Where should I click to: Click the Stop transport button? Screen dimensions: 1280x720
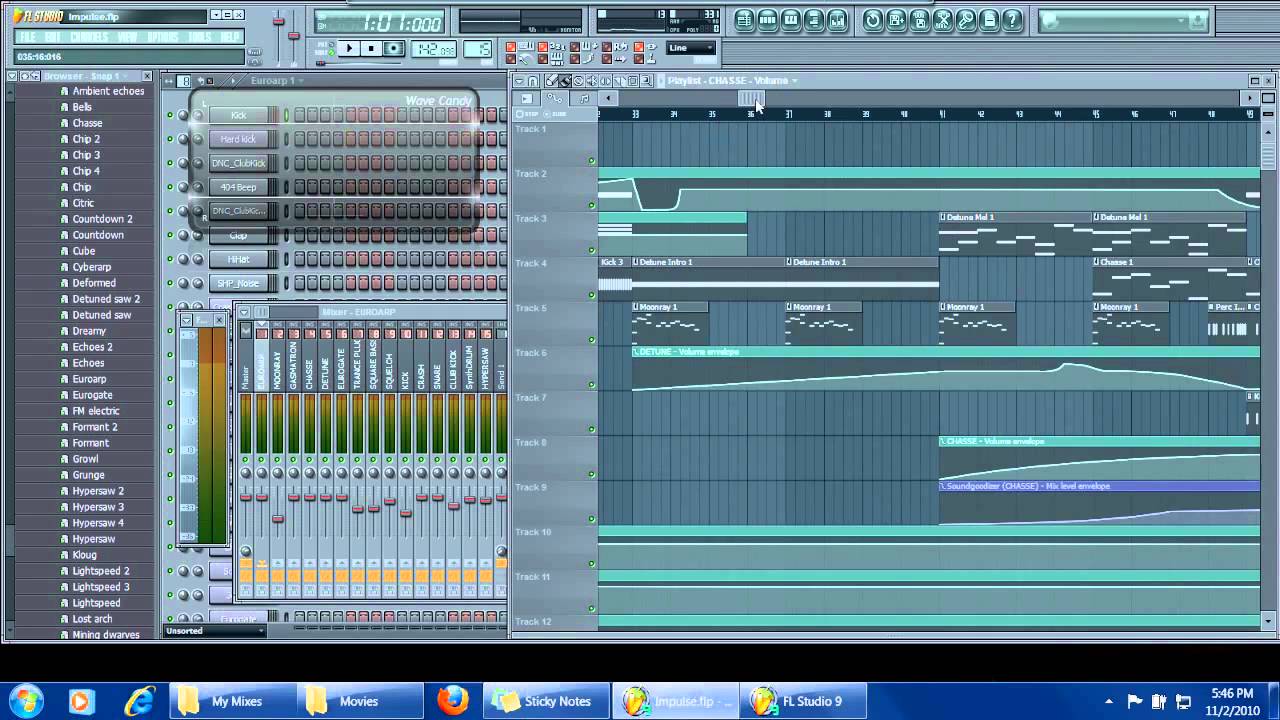pos(371,48)
